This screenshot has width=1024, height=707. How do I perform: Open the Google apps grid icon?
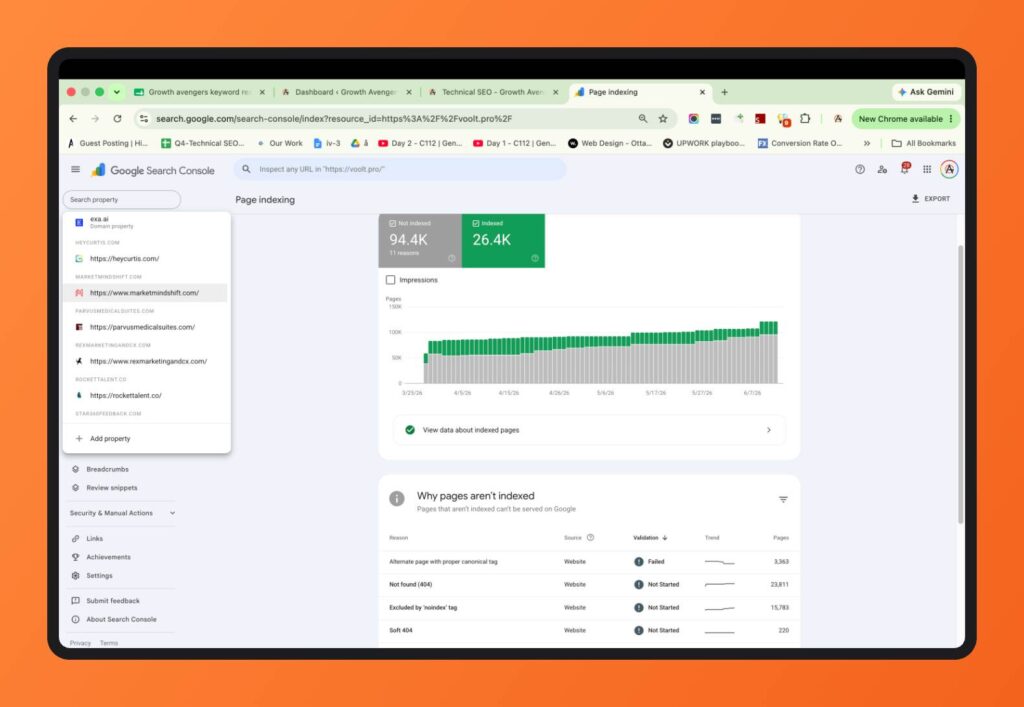927,170
